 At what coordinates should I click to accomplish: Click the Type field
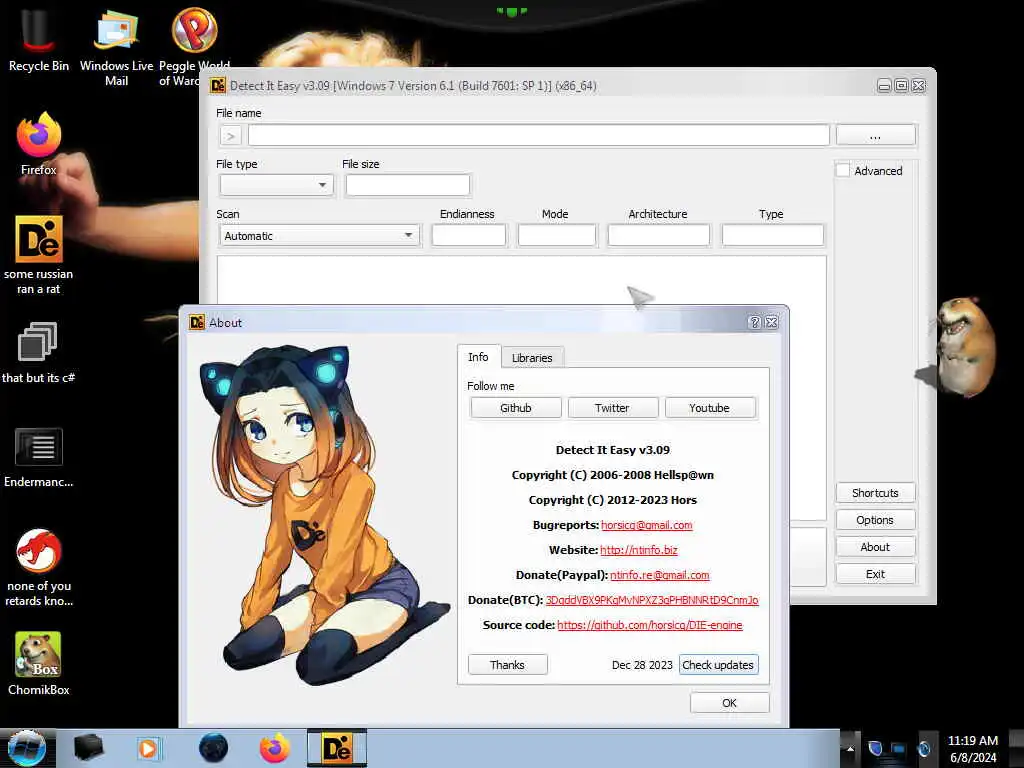click(773, 235)
